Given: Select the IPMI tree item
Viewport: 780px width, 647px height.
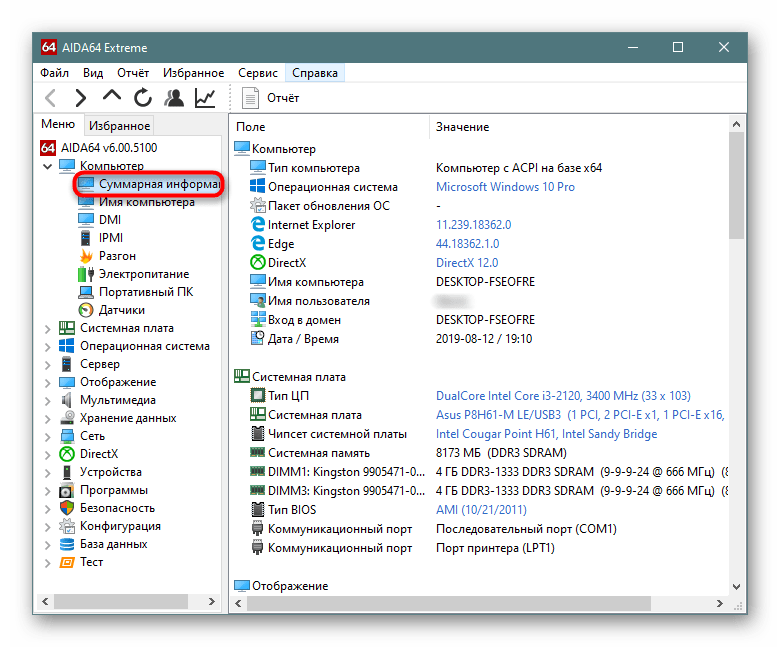Looking at the screenshot, I should pos(101,238).
